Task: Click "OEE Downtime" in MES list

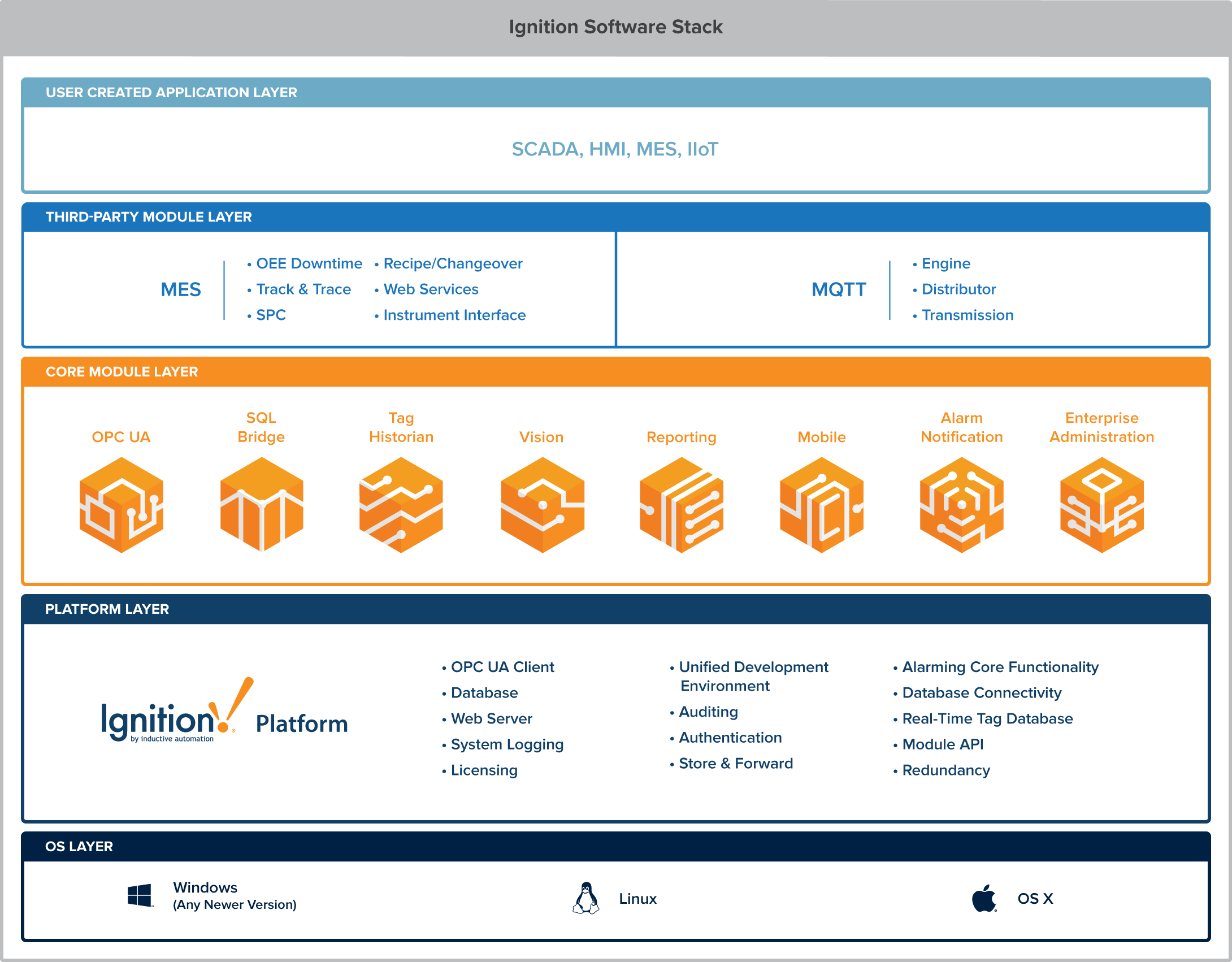Action: point(309,263)
